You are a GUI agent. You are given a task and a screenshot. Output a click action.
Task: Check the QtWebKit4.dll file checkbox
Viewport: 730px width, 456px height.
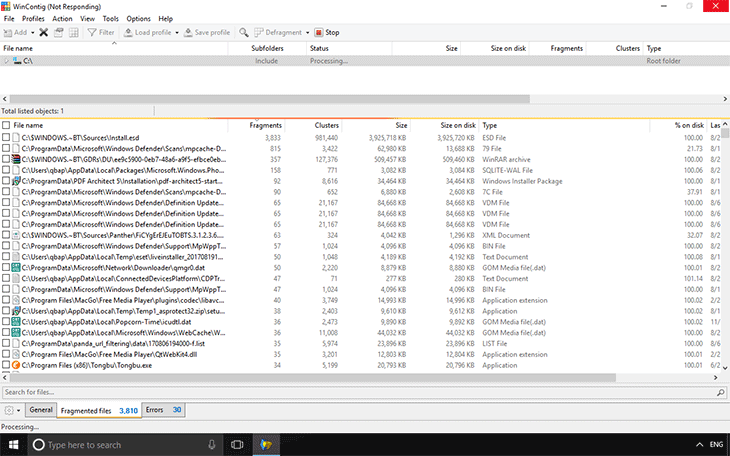[6, 354]
